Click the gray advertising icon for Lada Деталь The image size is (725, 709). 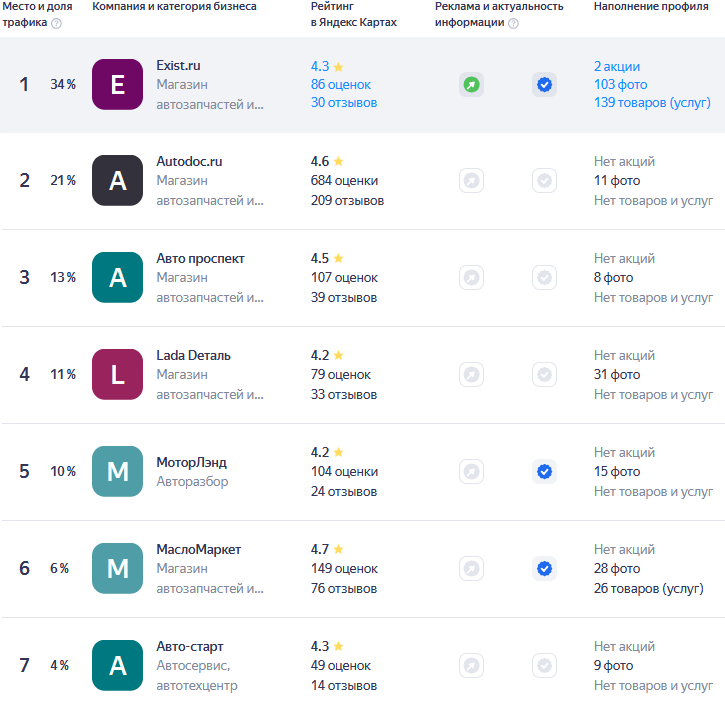click(471, 374)
